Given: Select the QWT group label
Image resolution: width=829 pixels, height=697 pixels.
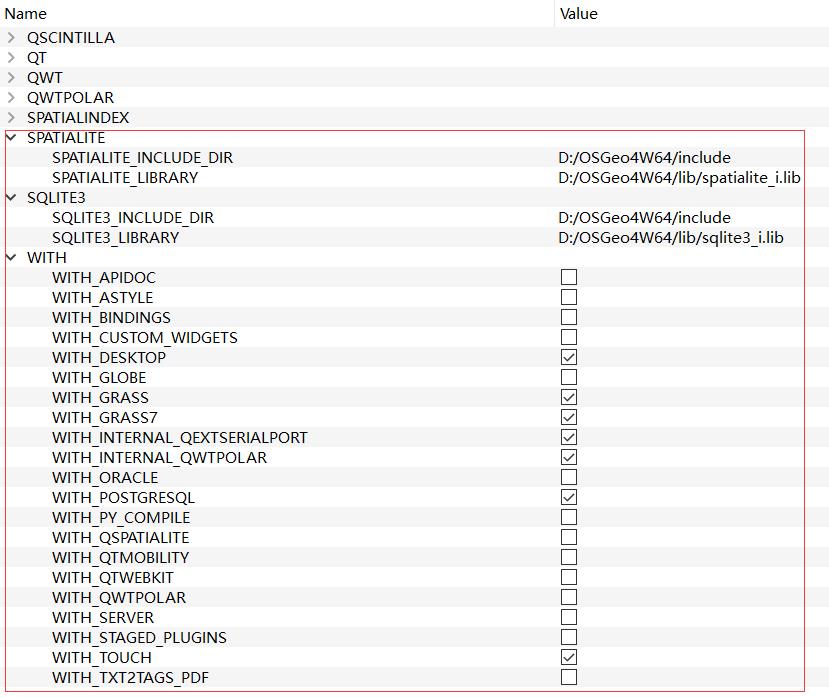Looking at the screenshot, I should click(x=44, y=78).
